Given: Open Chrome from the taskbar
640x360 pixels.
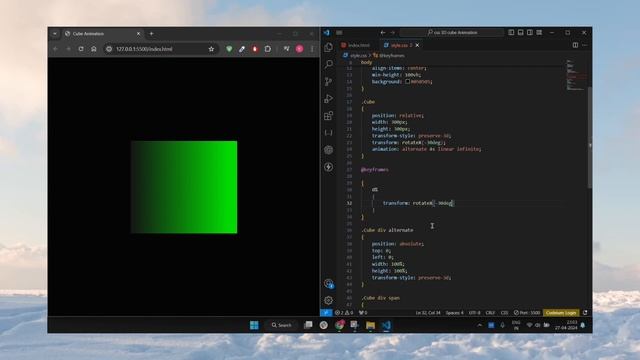Looking at the screenshot, I should (339, 325).
